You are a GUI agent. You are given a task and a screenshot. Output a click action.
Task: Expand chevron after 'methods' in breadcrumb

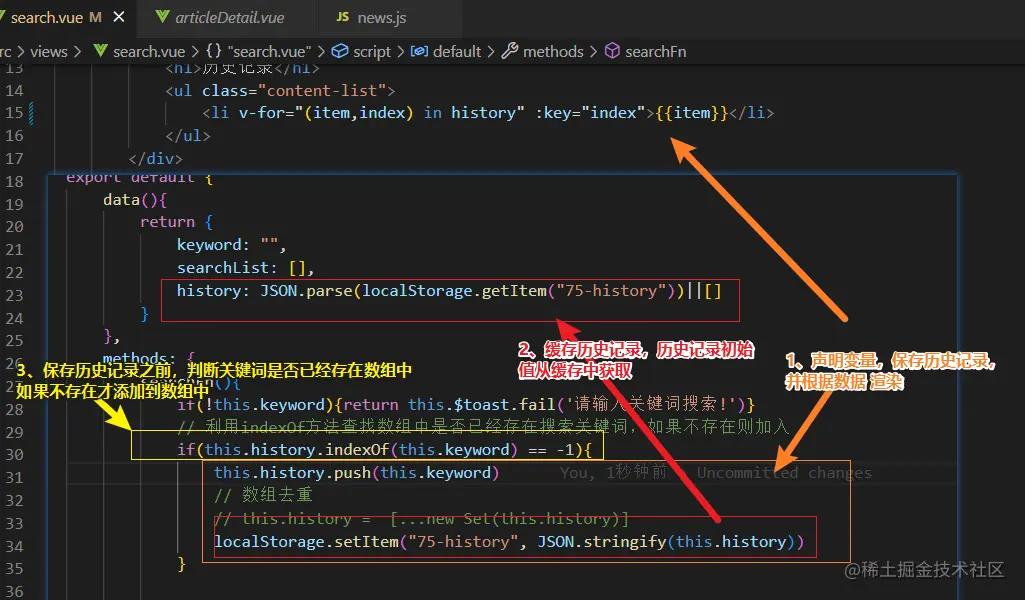point(593,52)
